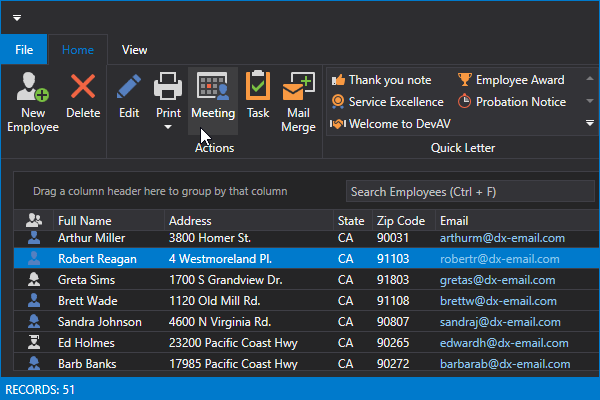
Task: Open the File menu
Action: (x=24, y=49)
